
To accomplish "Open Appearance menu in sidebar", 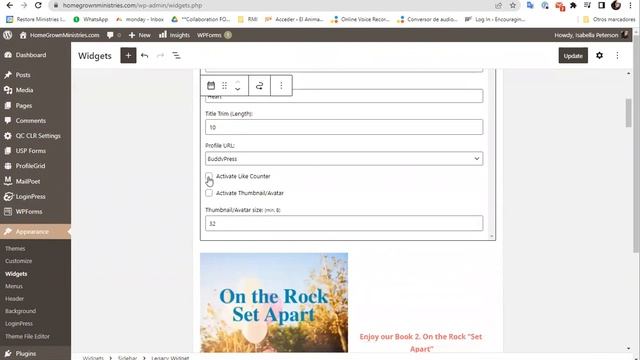I will pos(35,231).
